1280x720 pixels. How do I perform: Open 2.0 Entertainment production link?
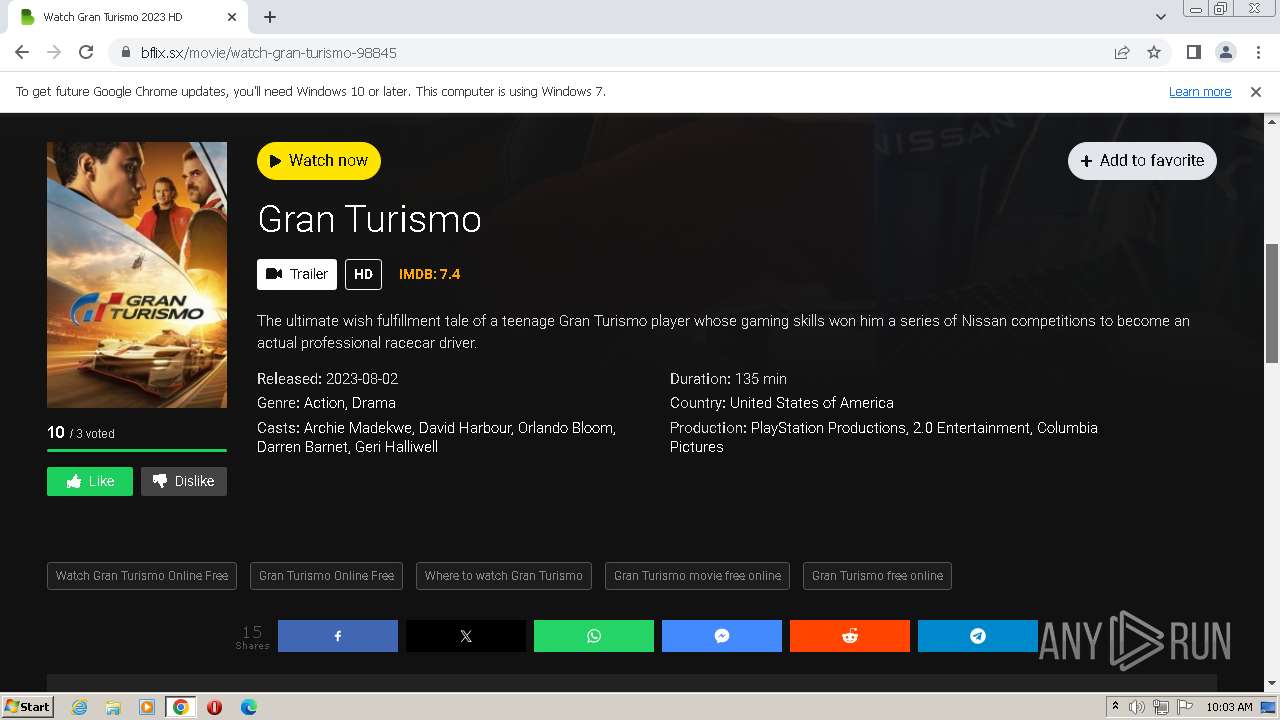(x=973, y=428)
